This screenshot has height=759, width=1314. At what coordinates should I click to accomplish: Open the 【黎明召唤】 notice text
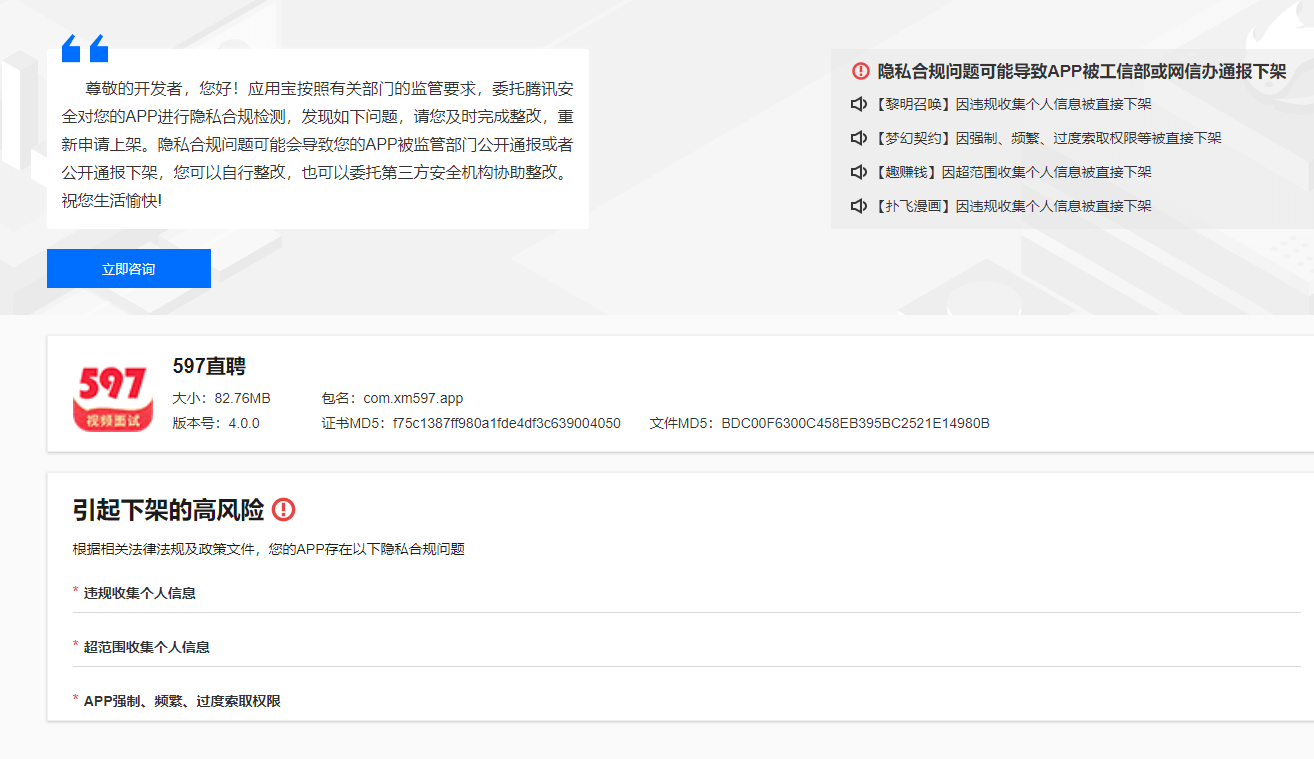pyautogui.click(x=1011, y=104)
